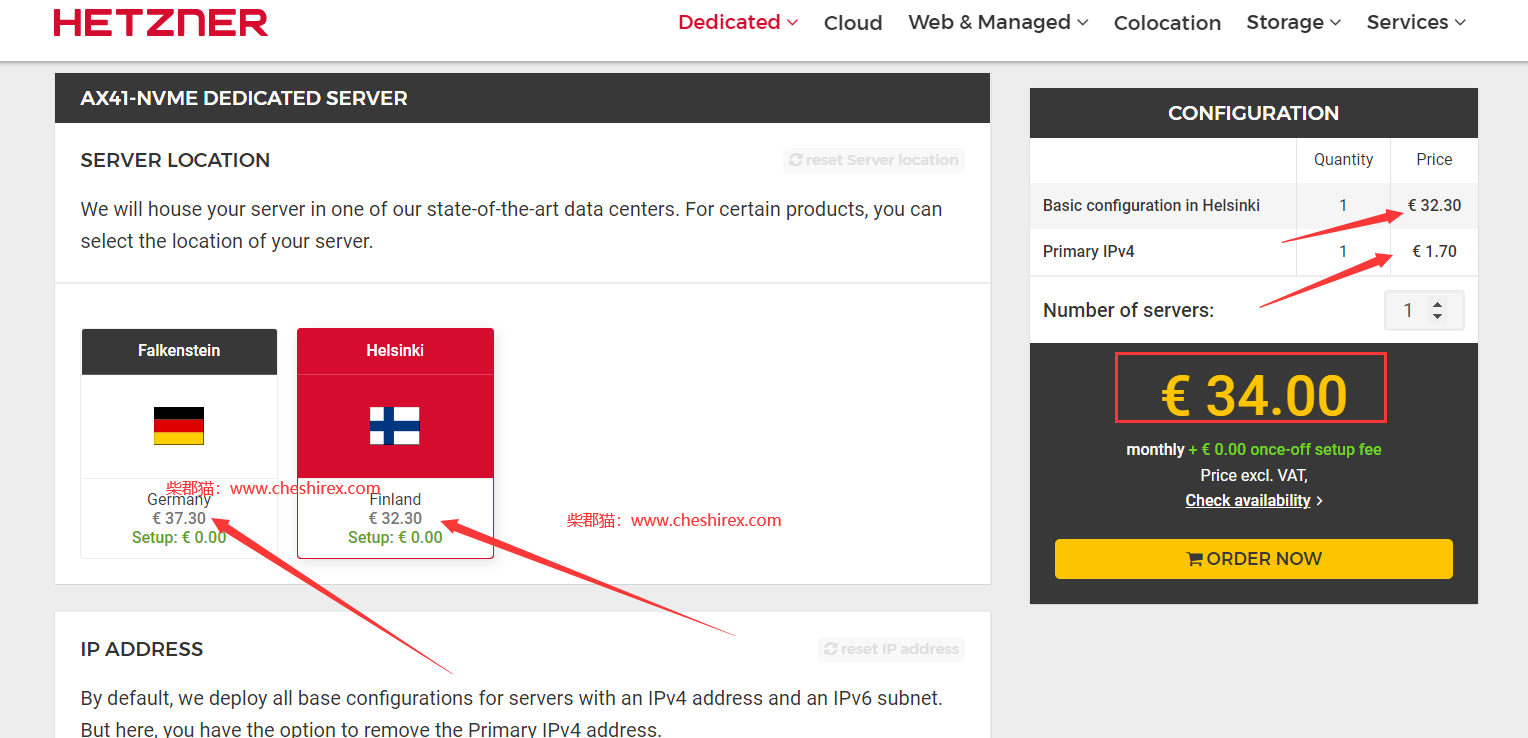Expand the Web & Managed menu

click(x=998, y=22)
